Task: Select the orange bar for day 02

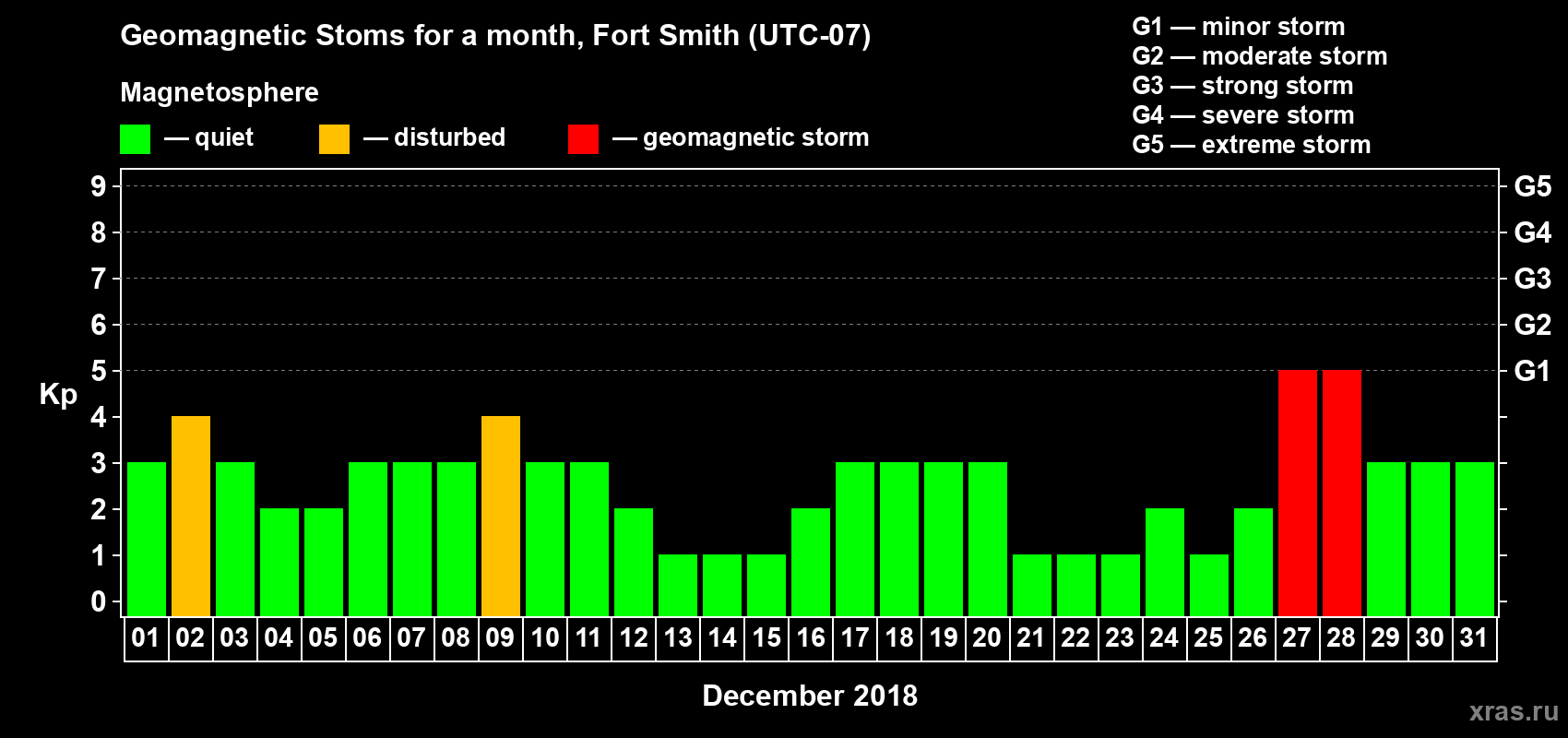Action: point(191,516)
